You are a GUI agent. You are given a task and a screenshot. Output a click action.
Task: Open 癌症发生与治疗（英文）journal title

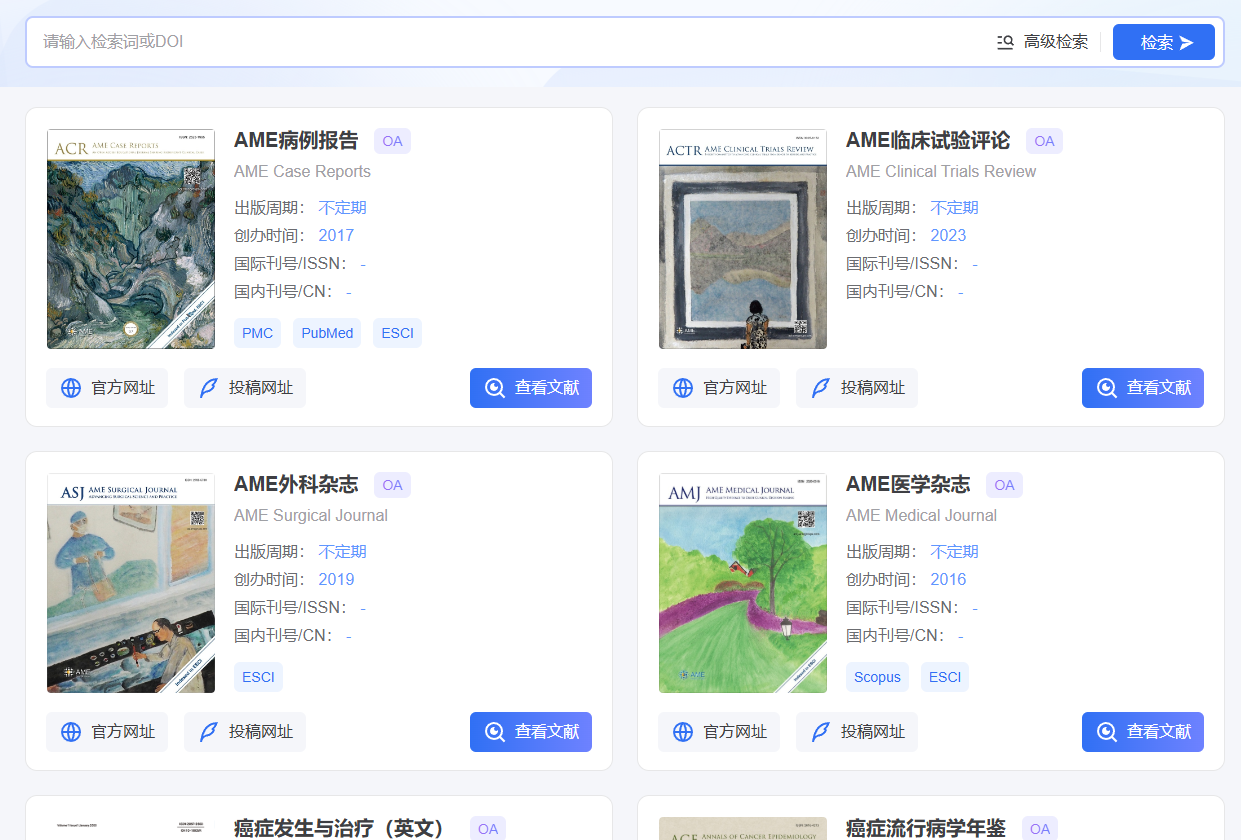click(339, 828)
